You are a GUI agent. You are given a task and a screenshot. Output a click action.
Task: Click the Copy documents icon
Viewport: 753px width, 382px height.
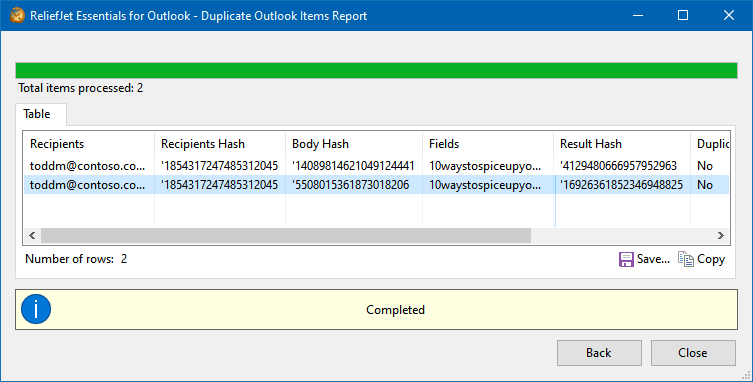click(x=686, y=259)
